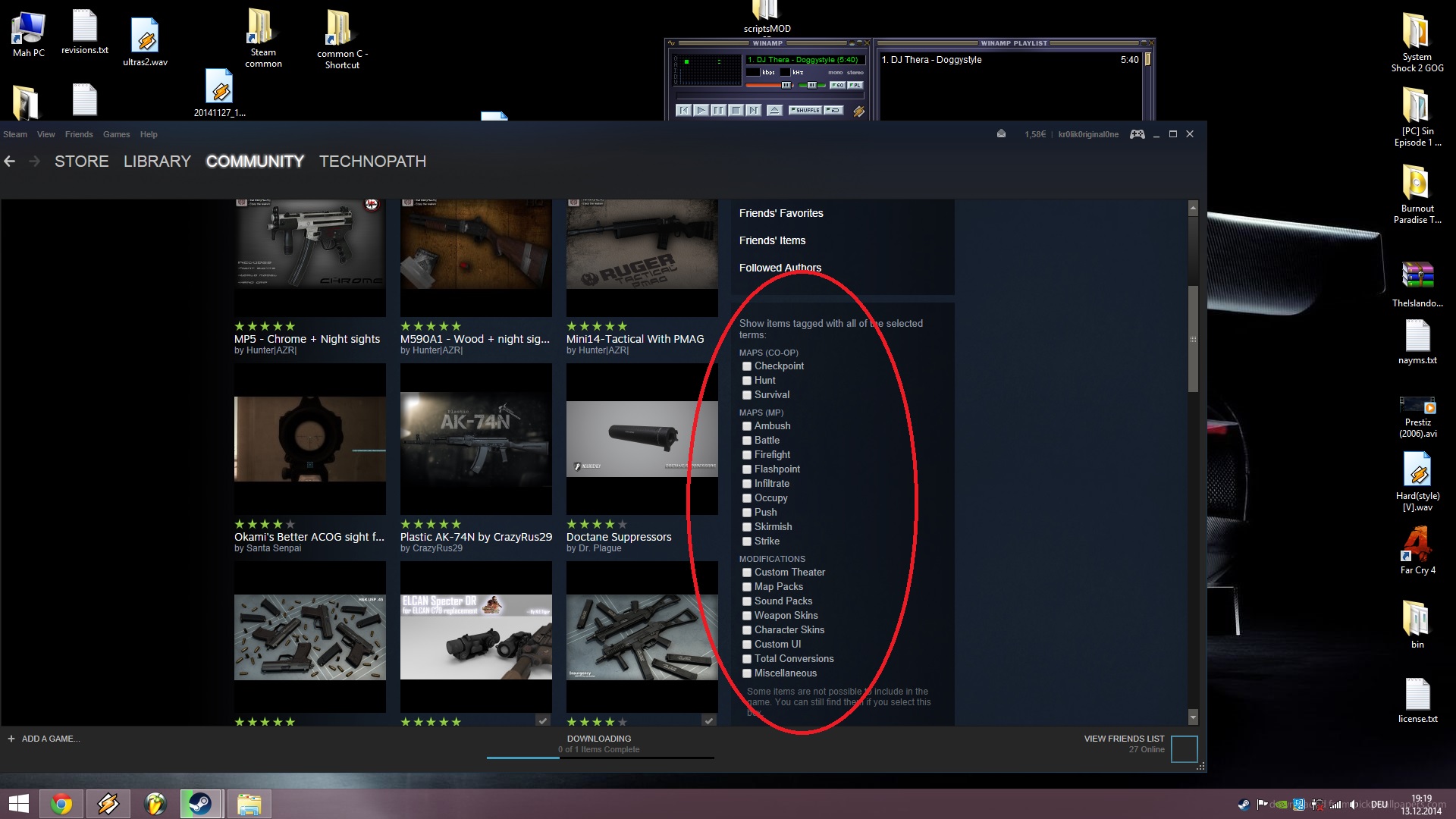
Task: Open MP5 - Chrome + Night sights thumbnail
Action: click(x=310, y=258)
